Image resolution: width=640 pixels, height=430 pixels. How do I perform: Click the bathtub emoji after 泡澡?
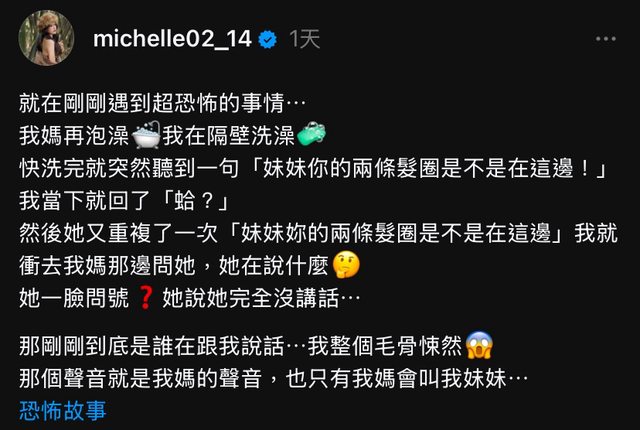pos(146,135)
